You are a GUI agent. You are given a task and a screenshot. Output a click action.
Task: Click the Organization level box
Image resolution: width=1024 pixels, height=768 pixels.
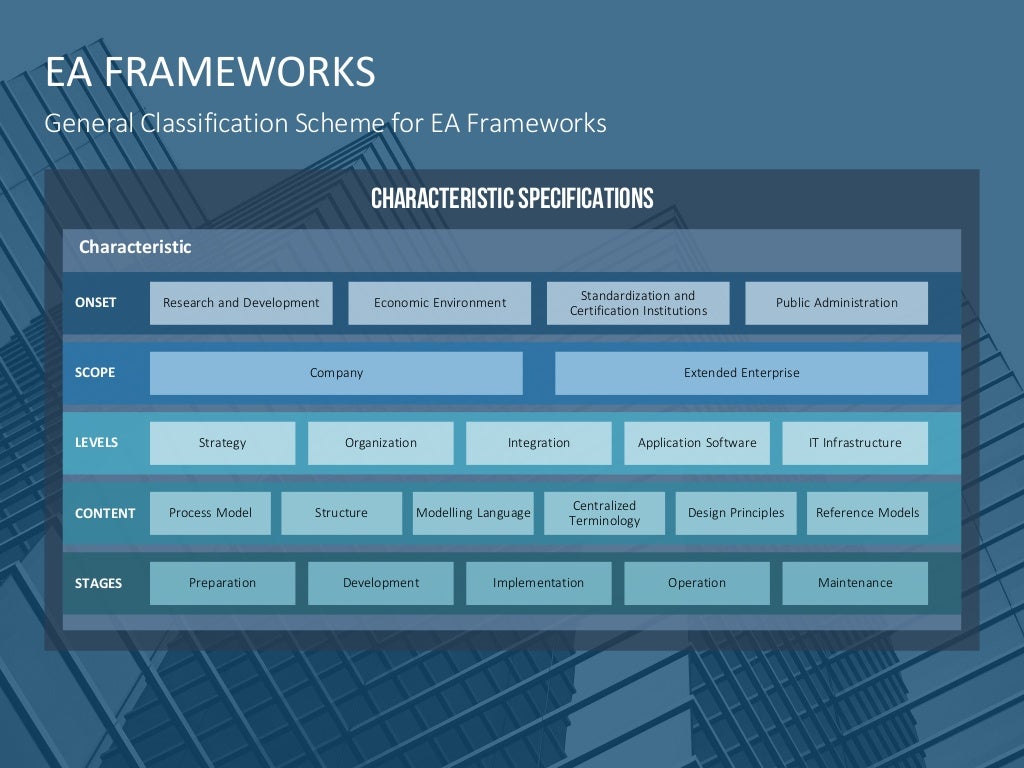[381, 443]
